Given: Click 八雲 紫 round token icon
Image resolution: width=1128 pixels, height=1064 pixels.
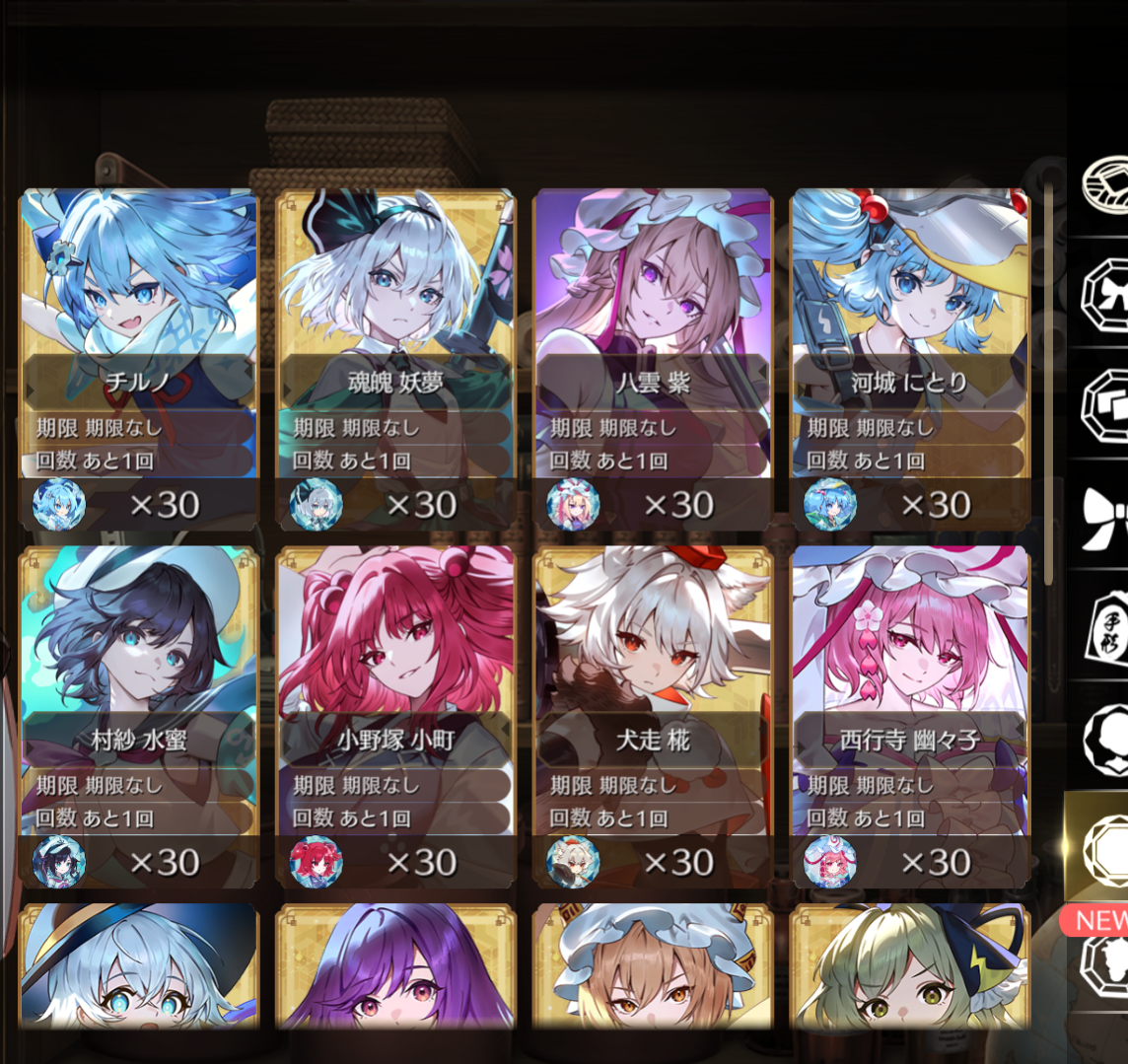Looking at the screenshot, I should tap(573, 504).
